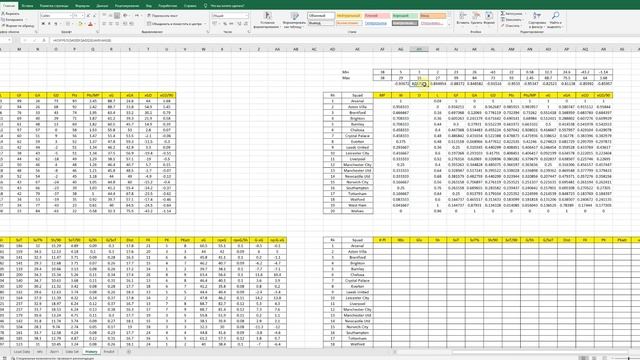The height and width of the screenshot is (360, 640).
Task: Toggle Italic formatting
Action: click(x=49, y=24)
